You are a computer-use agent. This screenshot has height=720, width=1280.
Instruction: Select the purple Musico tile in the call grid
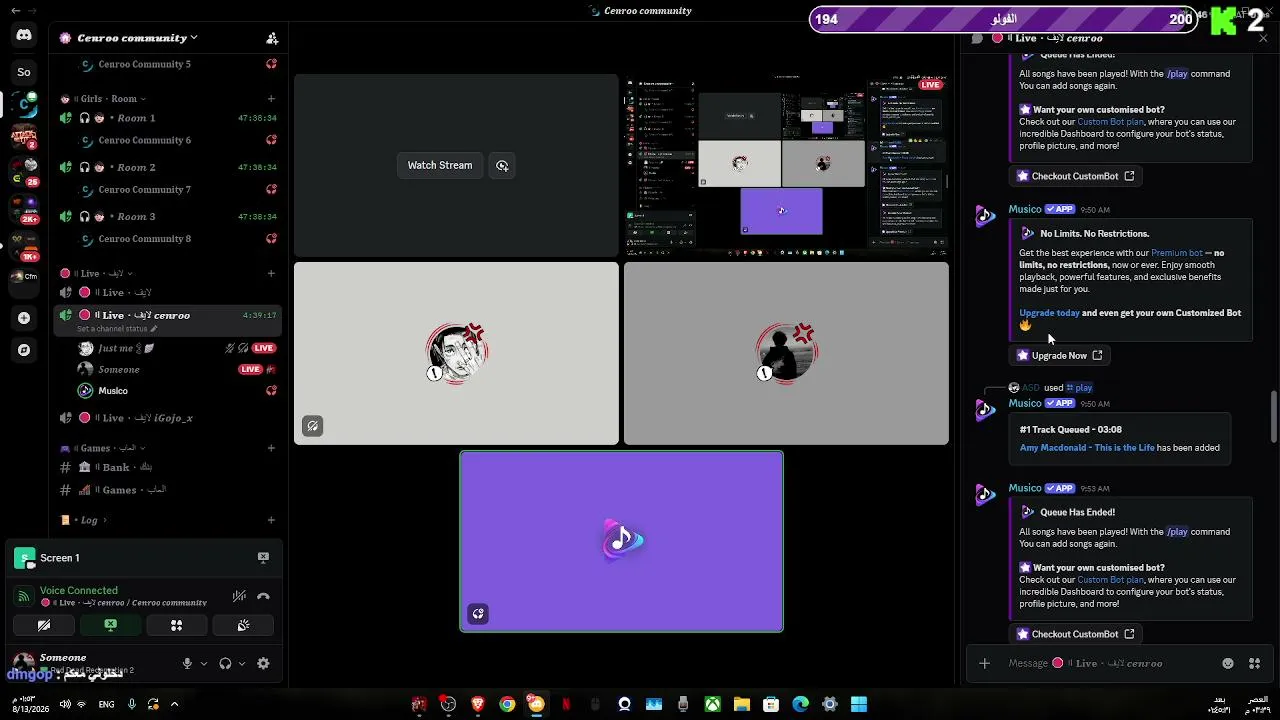coord(621,541)
